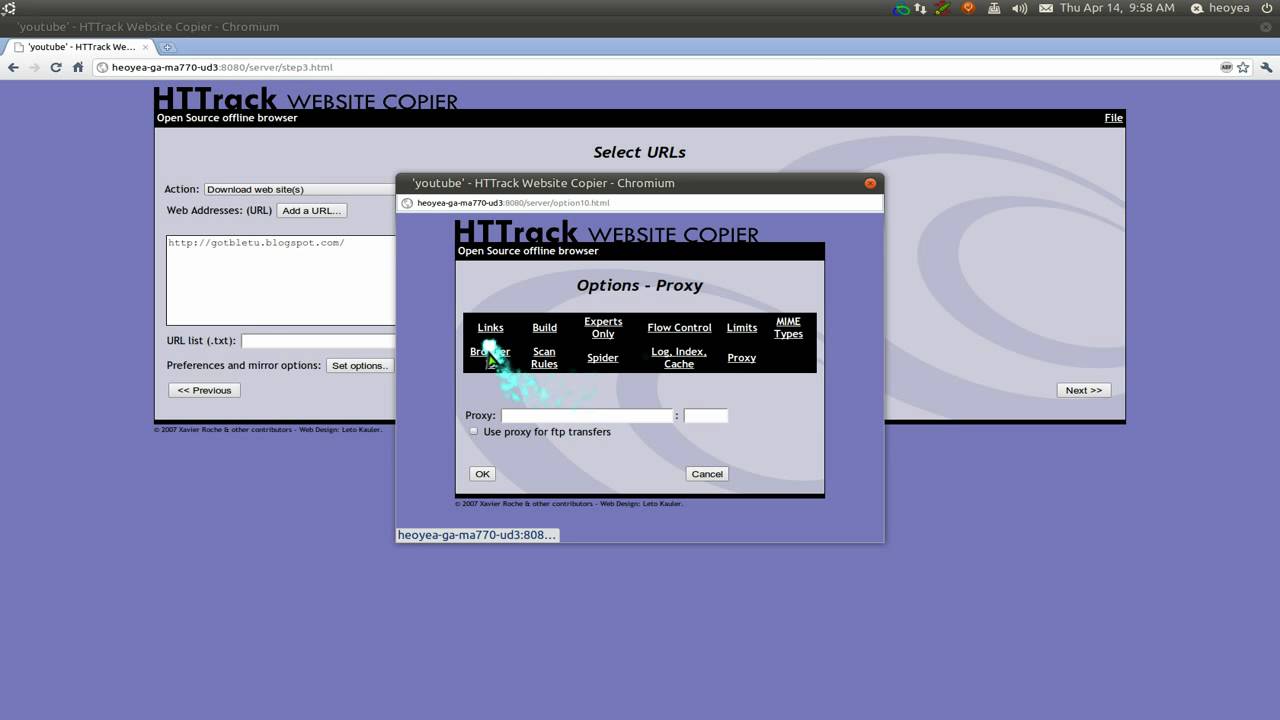Open the Scan Rules options tab
The height and width of the screenshot is (720, 1280).
[544, 358]
